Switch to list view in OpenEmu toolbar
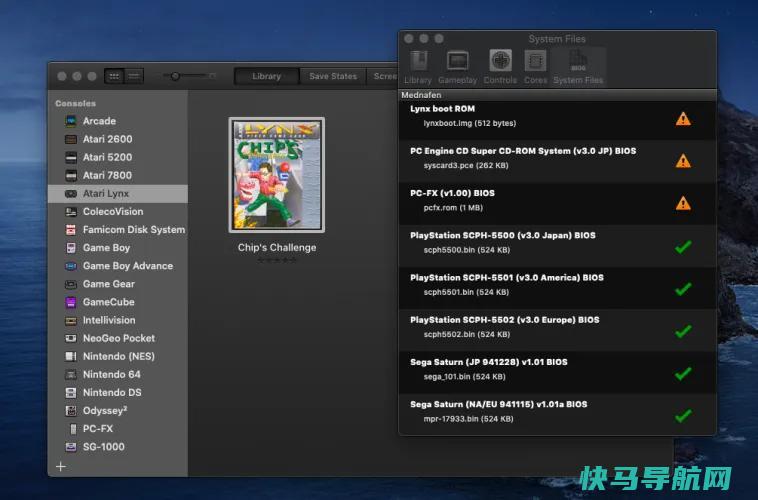 [x=134, y=76]
